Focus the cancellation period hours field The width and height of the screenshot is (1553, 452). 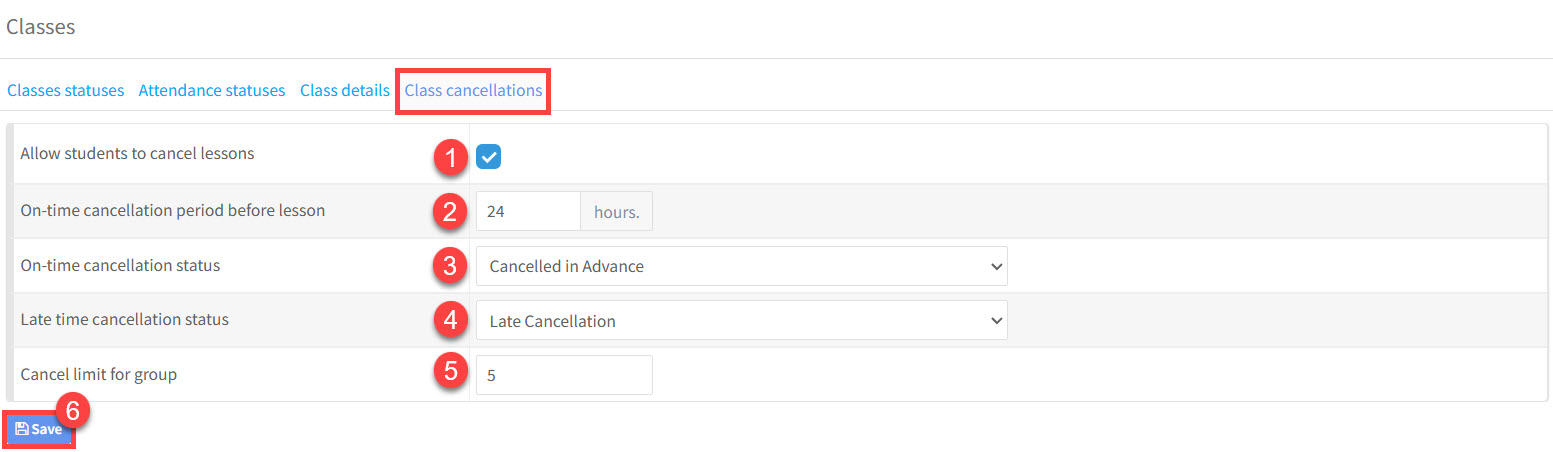[x=527, y=211]
